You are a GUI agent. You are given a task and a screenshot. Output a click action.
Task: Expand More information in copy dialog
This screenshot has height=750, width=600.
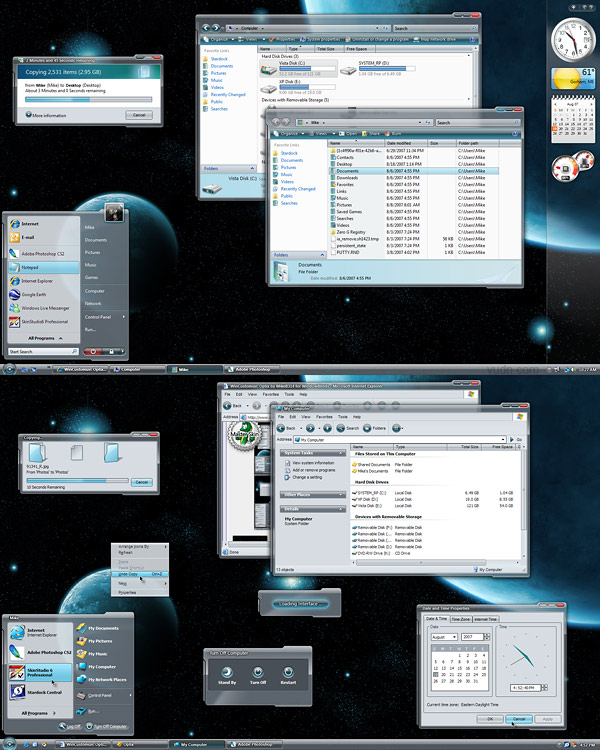(46, 115)
